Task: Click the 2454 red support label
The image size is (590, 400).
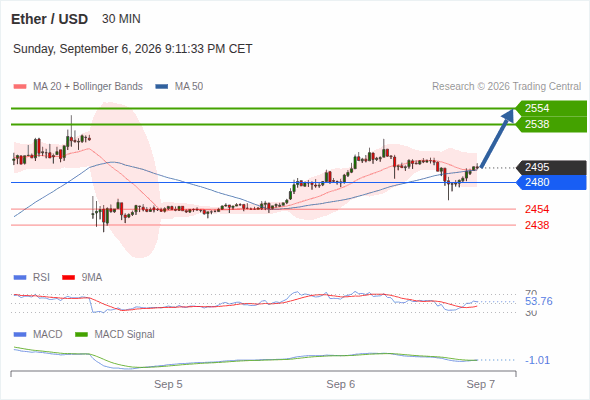Action: [x=537, y=209]
